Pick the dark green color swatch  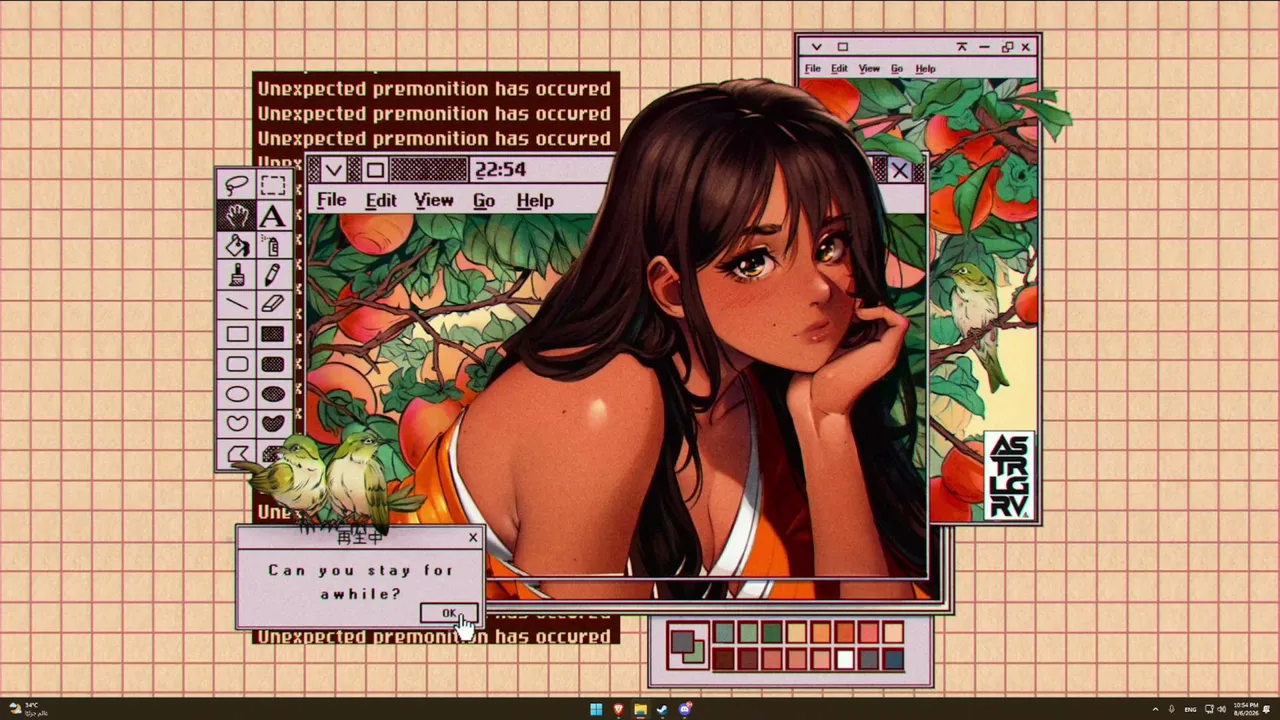point(772,633)
